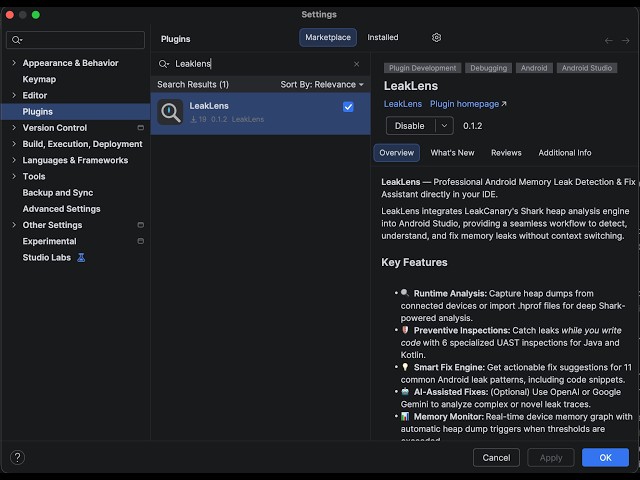Click the Plugin Development tag
Viewport: 640px width, 480px height.
pos(422,68)
